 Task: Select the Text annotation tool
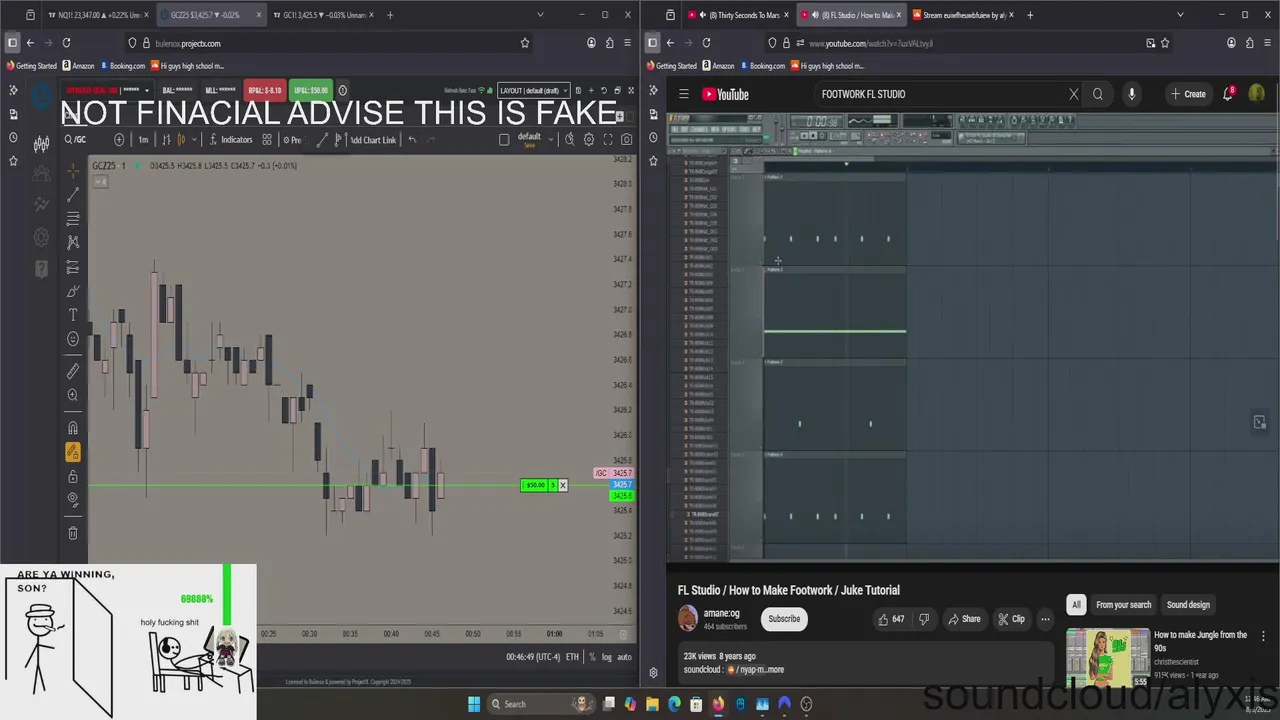click(73, 315)
